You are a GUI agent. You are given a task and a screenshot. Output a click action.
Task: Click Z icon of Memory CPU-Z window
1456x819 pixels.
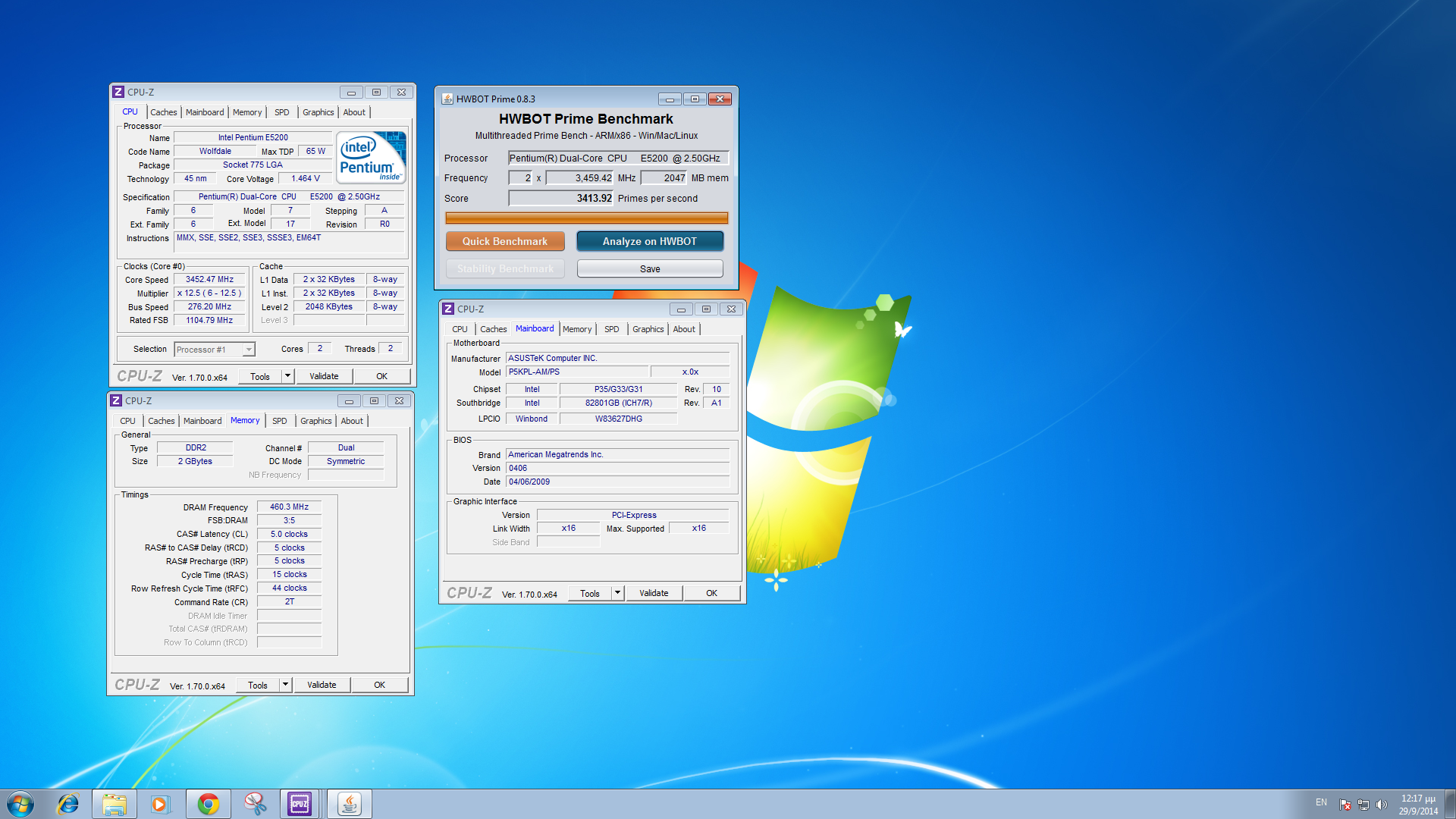(116, 400)
